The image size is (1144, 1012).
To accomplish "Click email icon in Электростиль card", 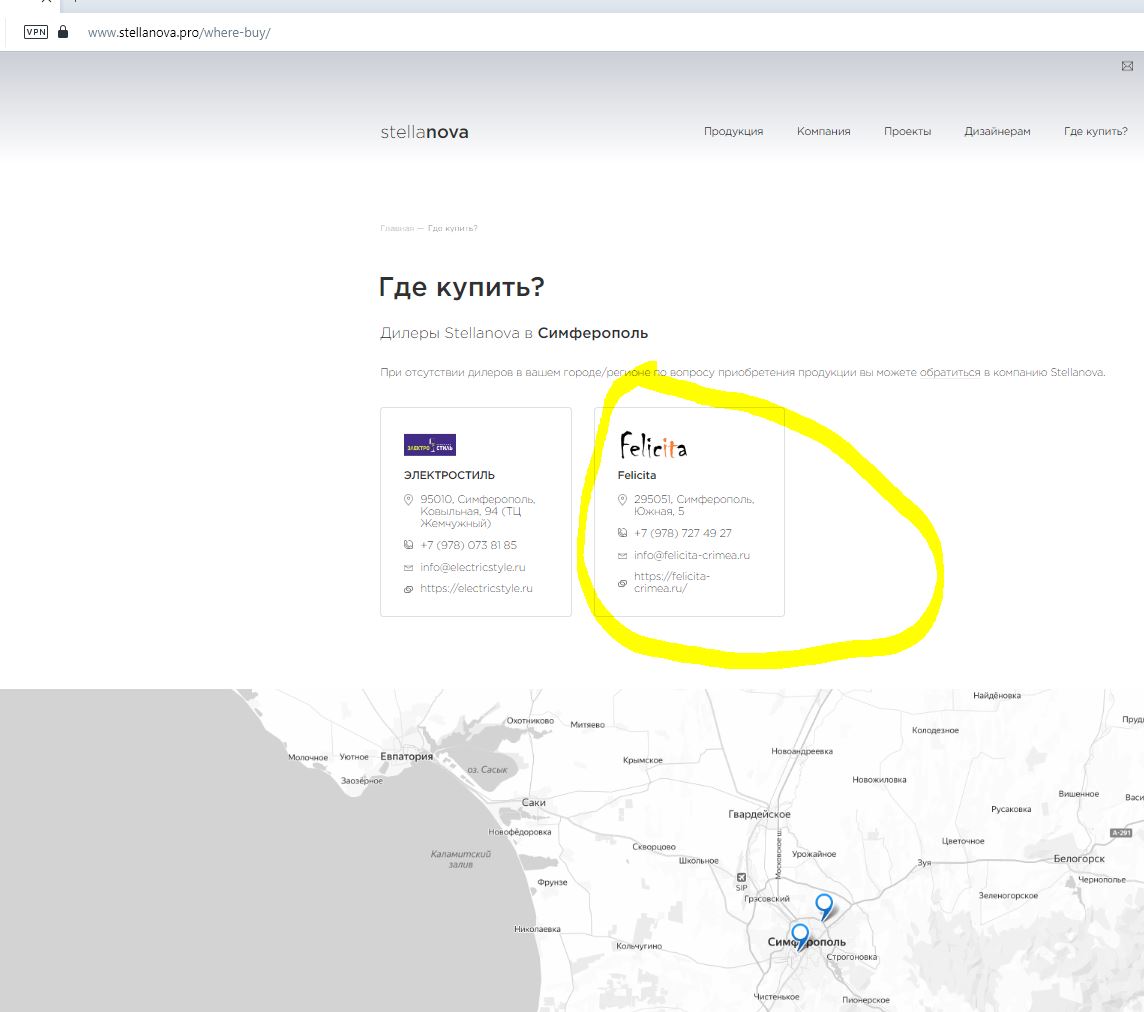I will coord(409,568).
